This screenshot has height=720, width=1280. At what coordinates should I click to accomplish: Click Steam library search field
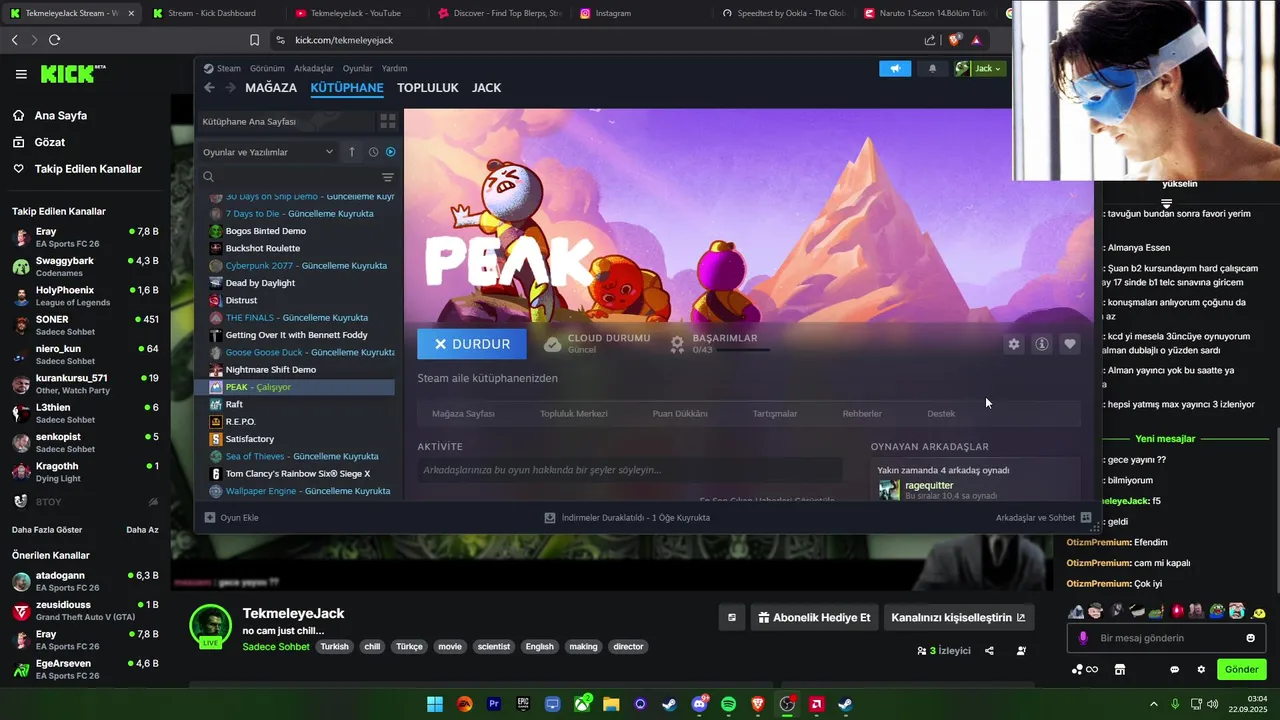(x=290, y=177)
